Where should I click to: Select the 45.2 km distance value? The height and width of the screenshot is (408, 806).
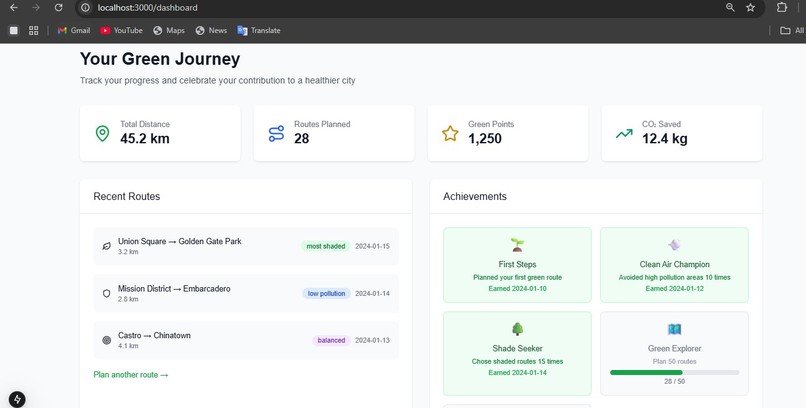145,139
